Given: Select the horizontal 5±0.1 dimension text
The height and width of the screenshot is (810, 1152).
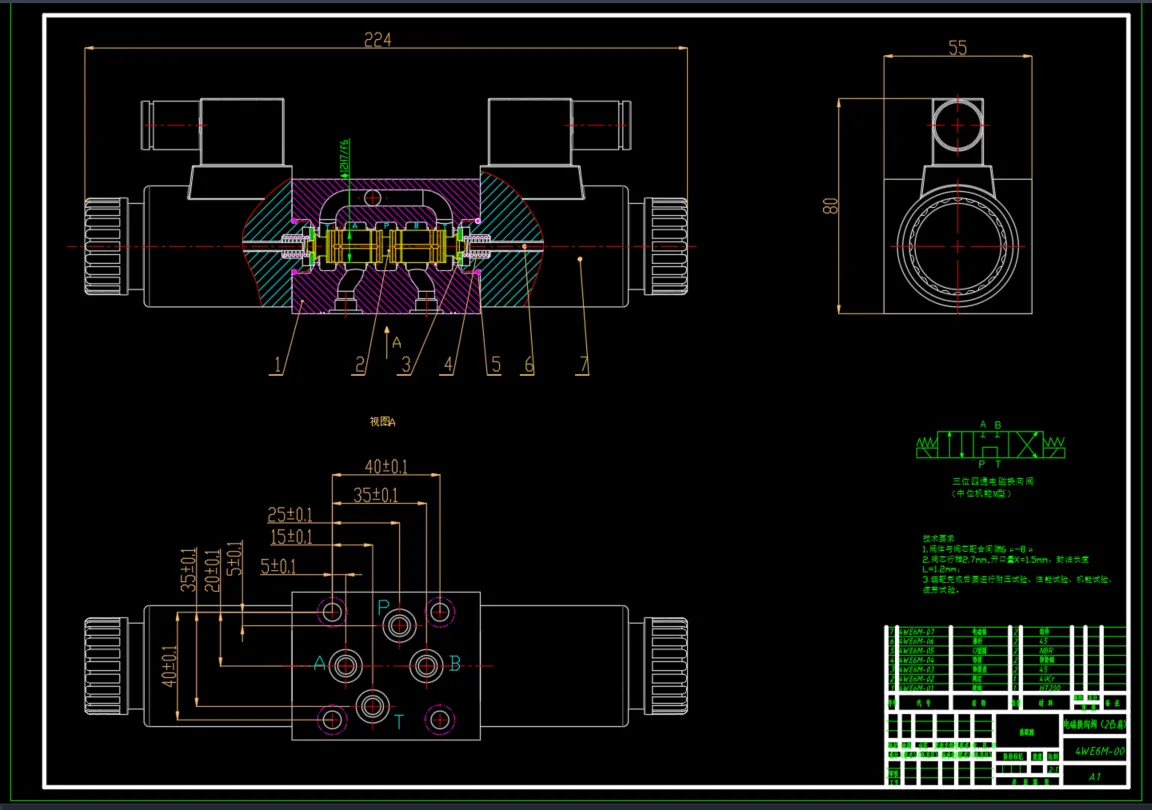Looking at the screenshot, I should 278,566.
